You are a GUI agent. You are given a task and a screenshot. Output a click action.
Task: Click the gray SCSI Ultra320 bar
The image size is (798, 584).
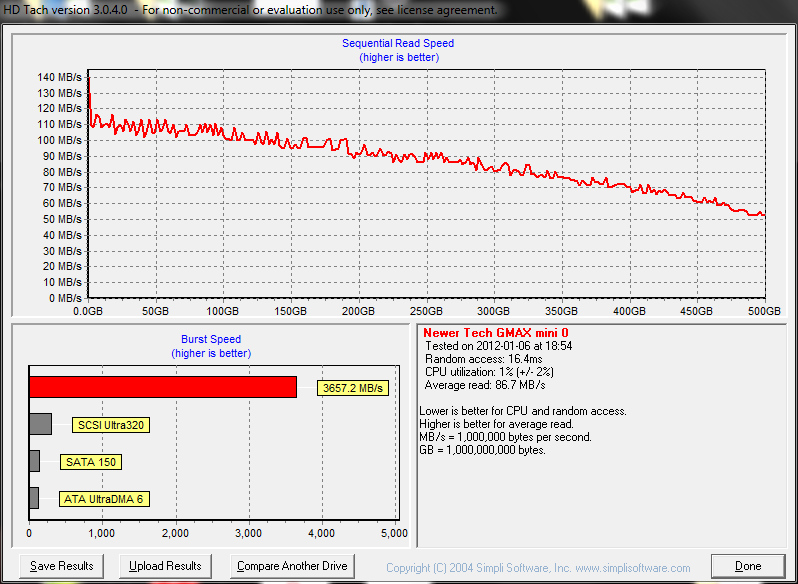tap(40, 424)
